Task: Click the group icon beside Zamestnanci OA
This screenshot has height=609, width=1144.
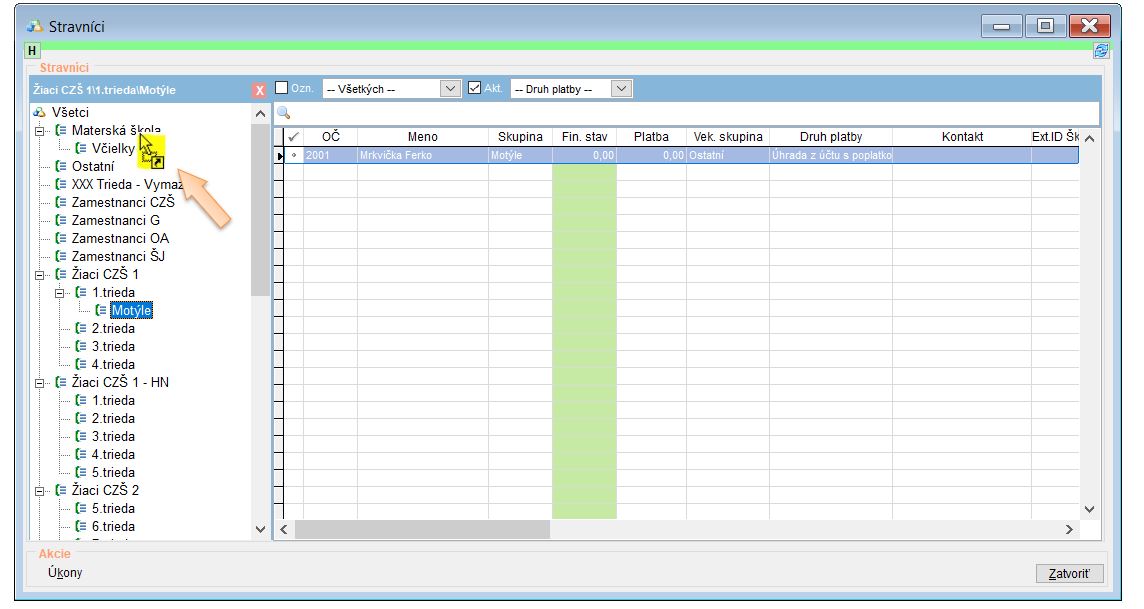Action: point(61,238)
